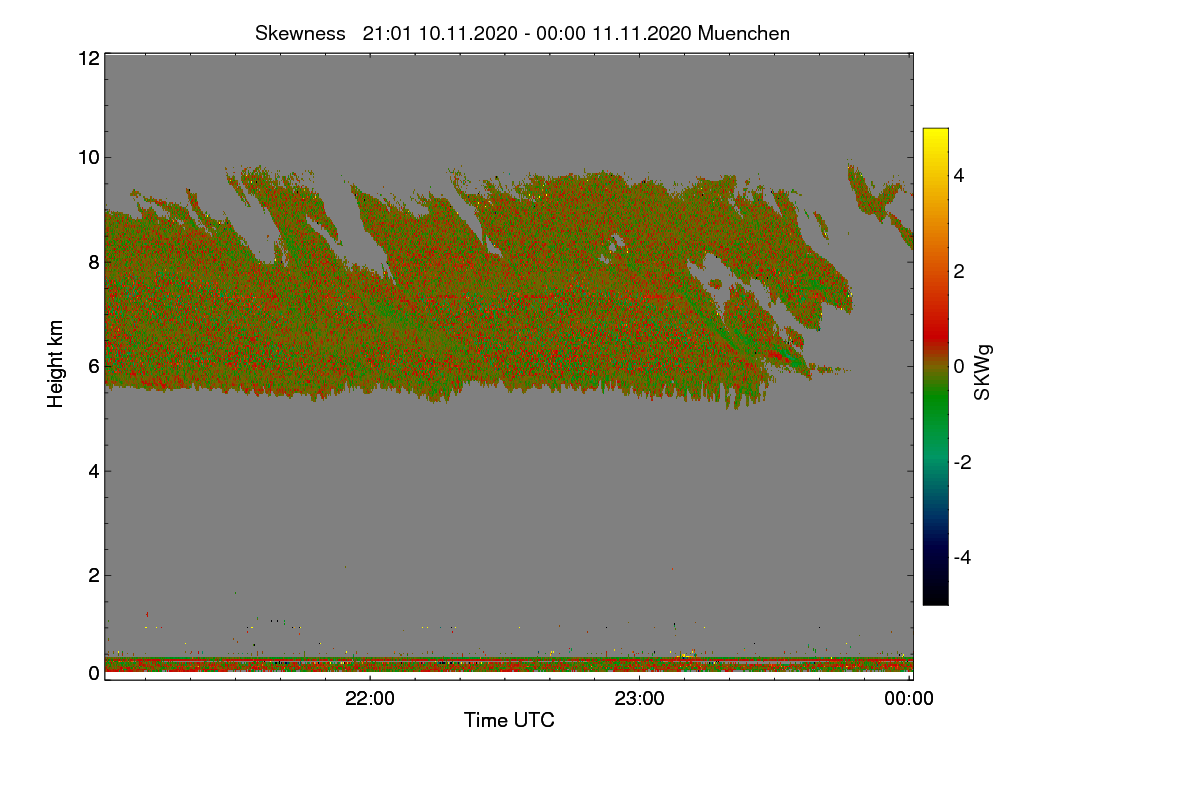Click the y-axis '2' height tick label
The image size is (1200, 800).
point(93,575)
